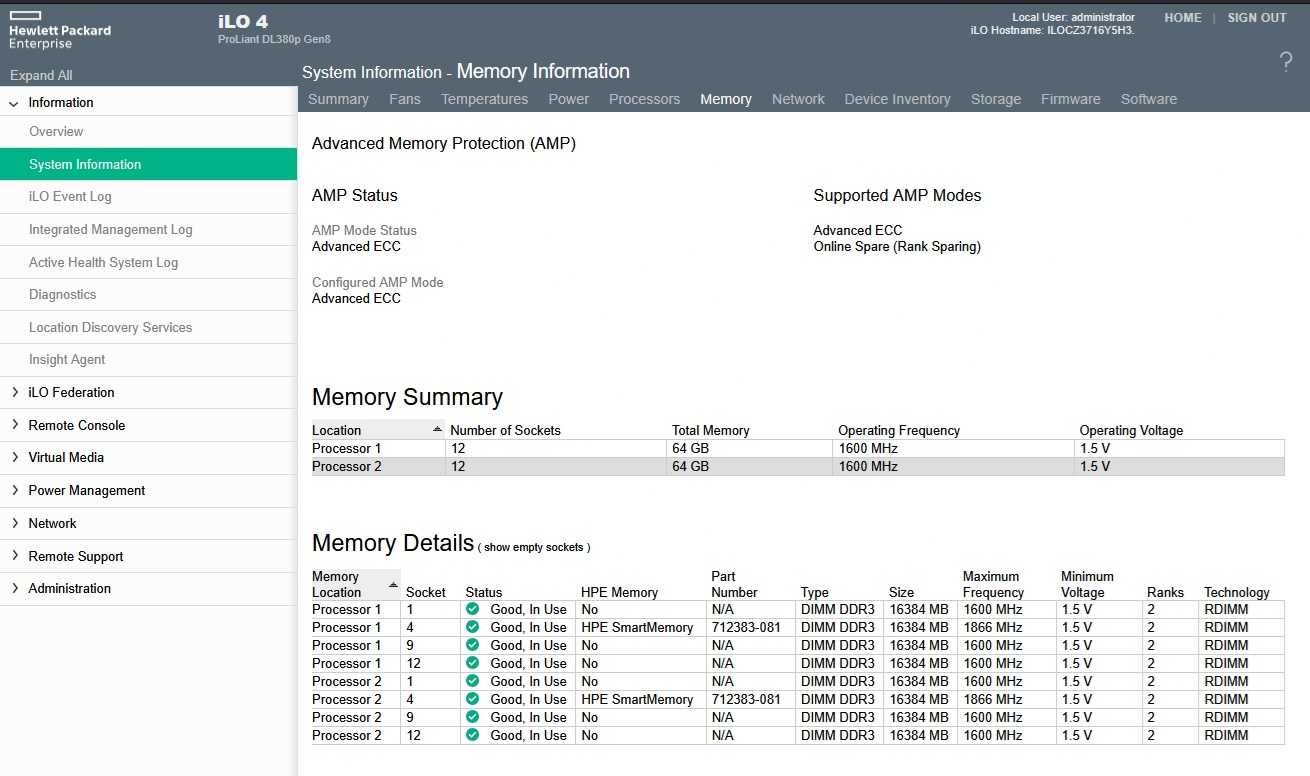Switch to the Summary tab

point(338,99)
